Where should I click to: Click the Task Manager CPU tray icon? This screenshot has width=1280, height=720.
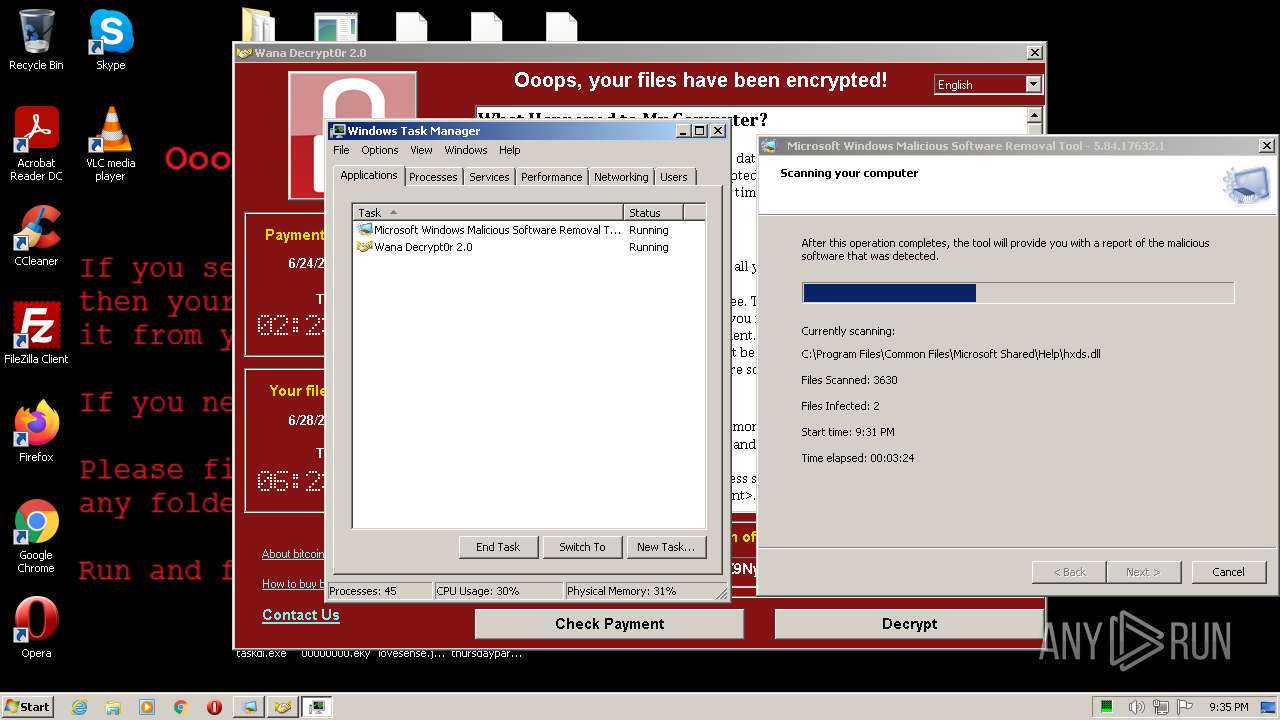[1107, 707]
